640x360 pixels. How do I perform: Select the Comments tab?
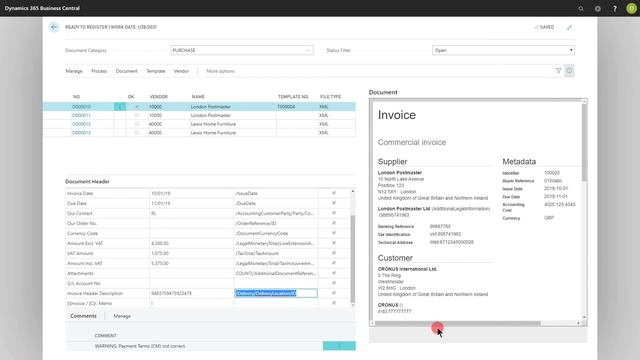tap(83, 316)
